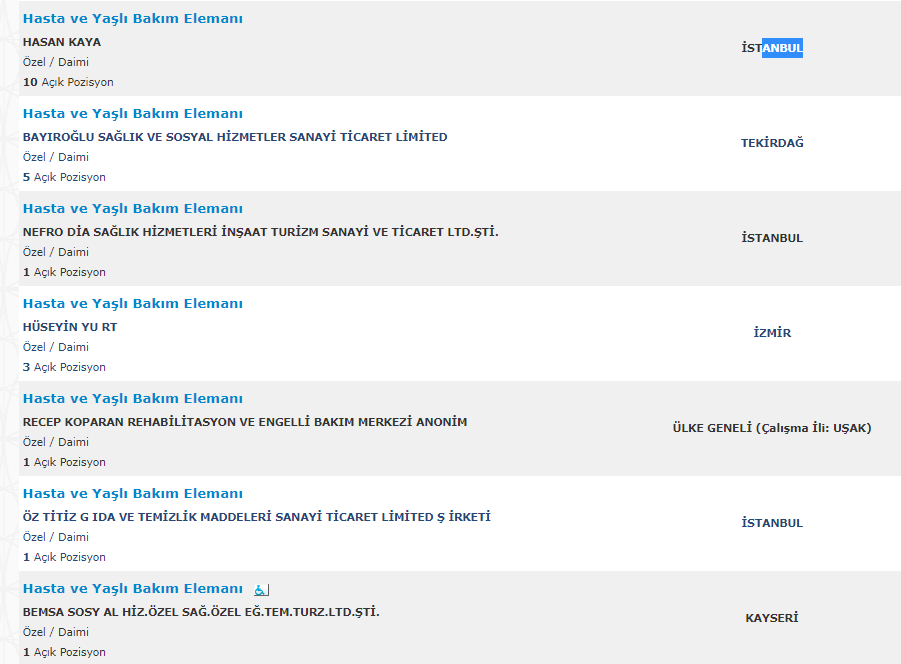
Task: Open the Hasta ve Yaşlı Bakım Elemanı link above HASAN KAYA
Action: point(132,19)
